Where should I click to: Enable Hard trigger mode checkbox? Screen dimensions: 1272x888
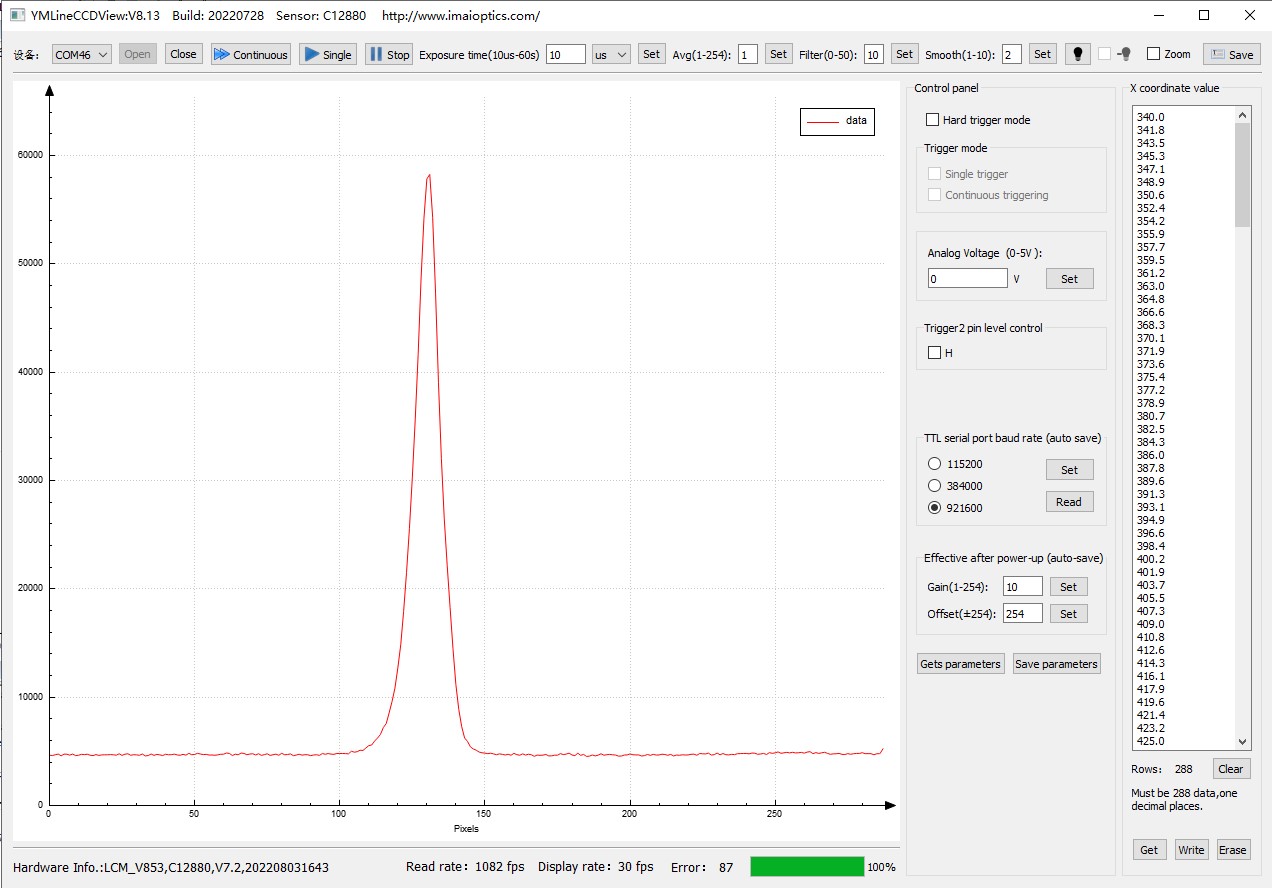click(x=933, y=120)
